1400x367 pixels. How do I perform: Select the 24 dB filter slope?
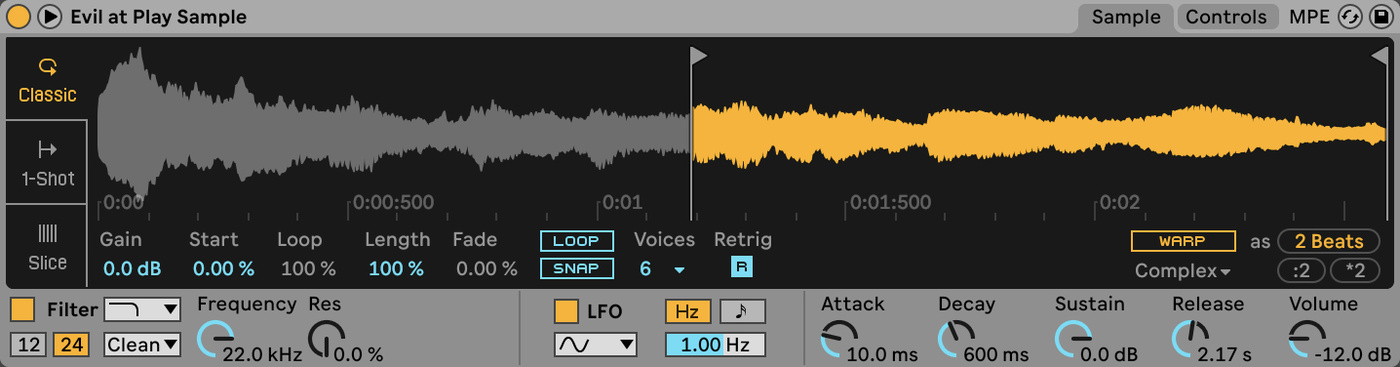70,345
